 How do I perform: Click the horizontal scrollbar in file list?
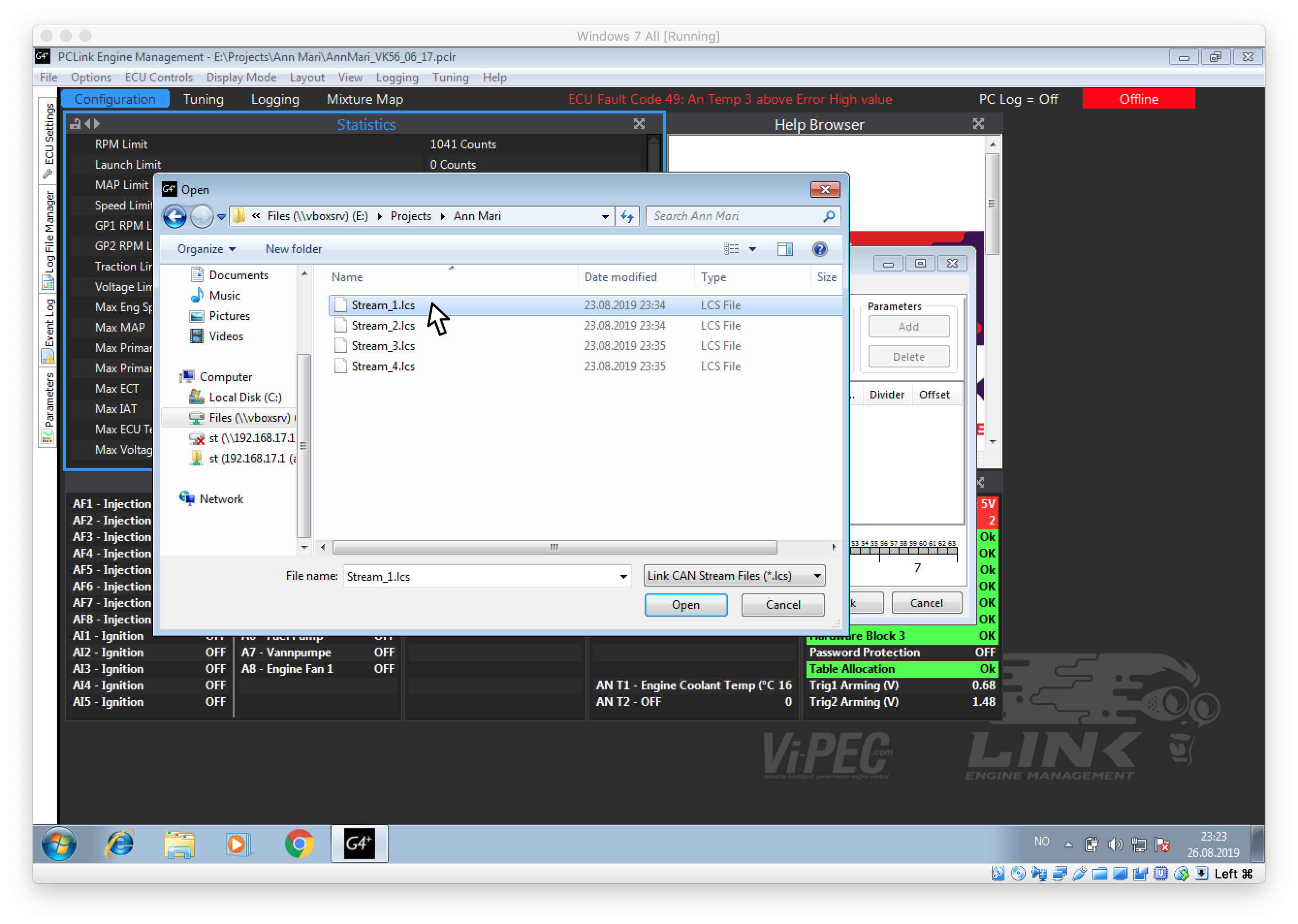pyautogui.click(x=554, y=547)
